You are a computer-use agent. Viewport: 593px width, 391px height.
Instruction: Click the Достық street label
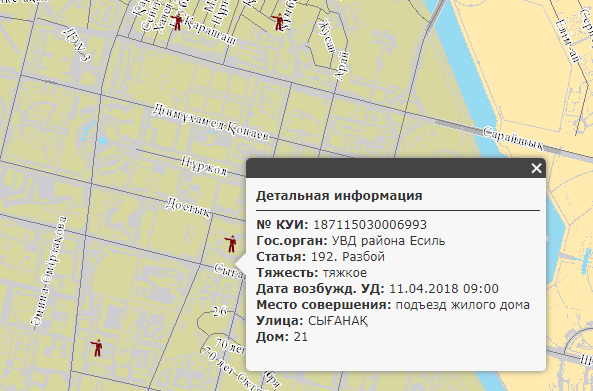click(x=187, y=208)
